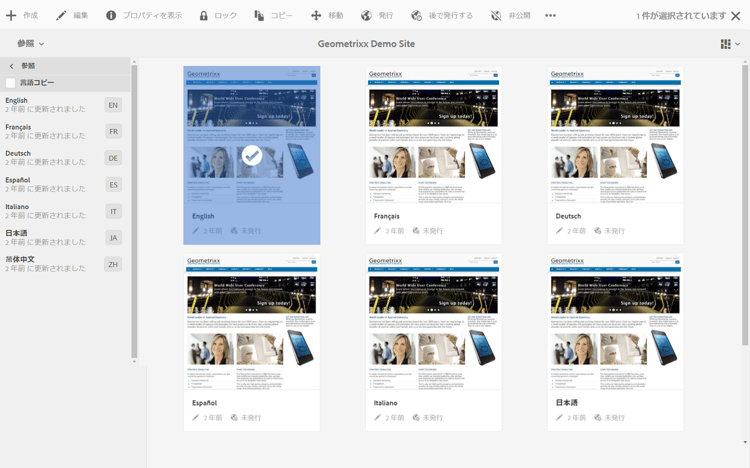
Task: Click the コピー button label
Action: click(x=282, y=15)
